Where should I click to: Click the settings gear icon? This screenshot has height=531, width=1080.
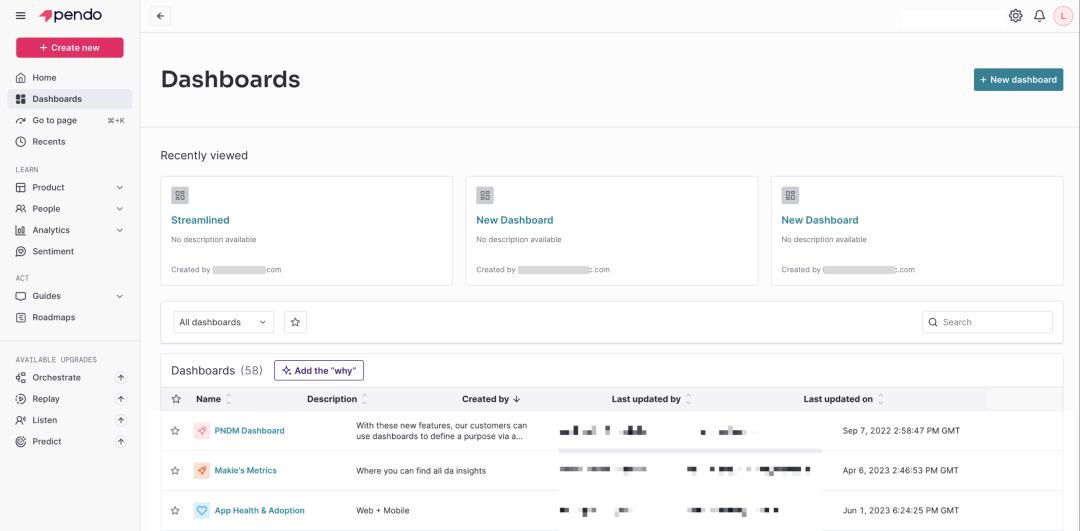tap(1015, 16)
